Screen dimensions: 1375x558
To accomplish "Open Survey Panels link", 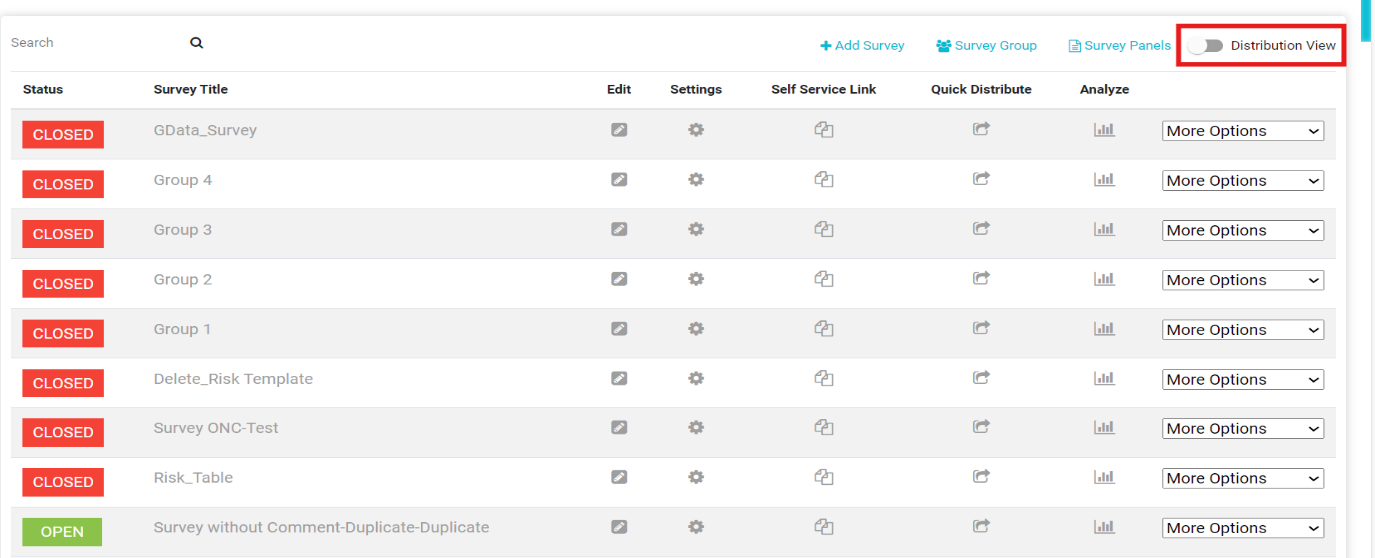I will [1120, 46].
